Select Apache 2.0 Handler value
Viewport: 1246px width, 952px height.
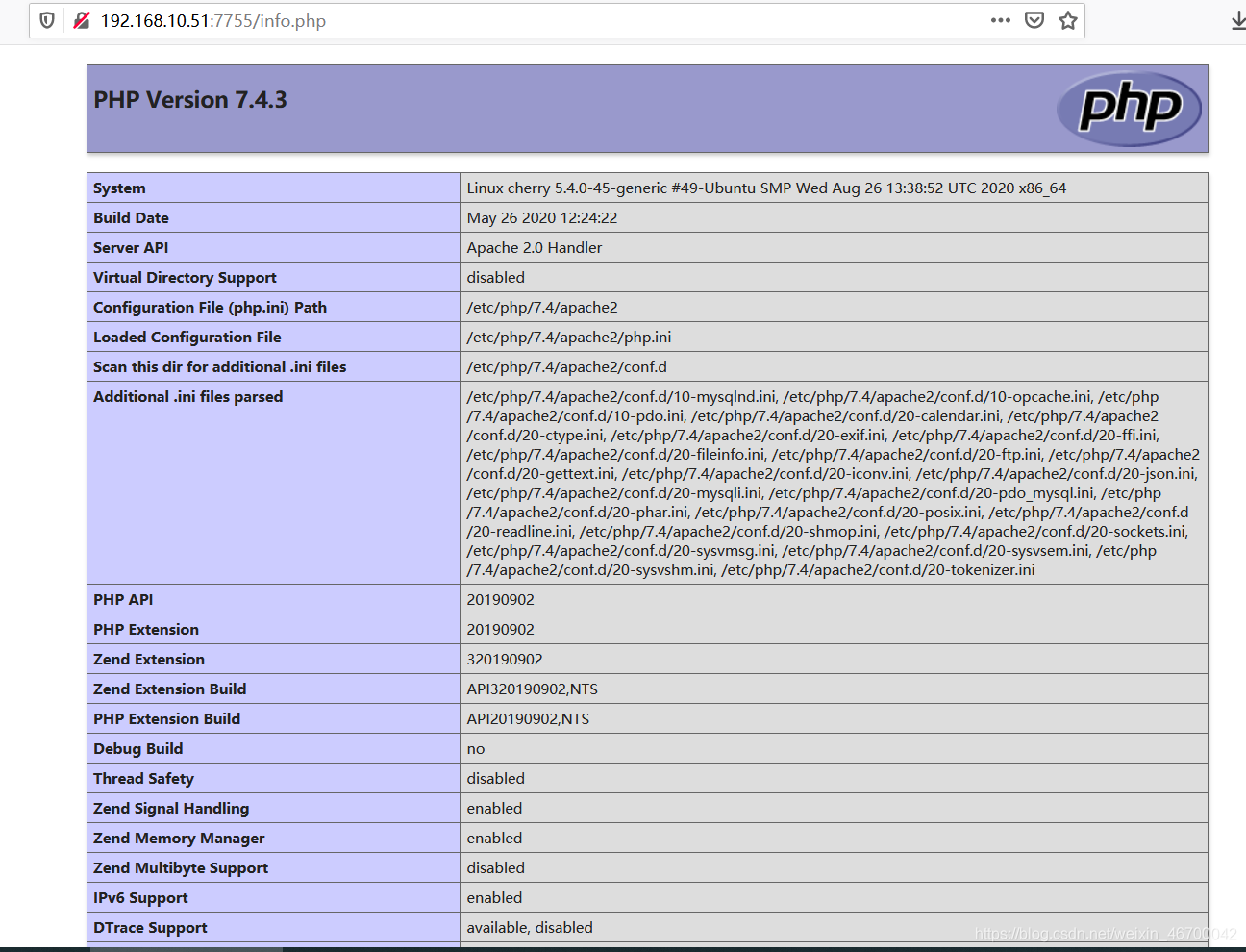535,248
